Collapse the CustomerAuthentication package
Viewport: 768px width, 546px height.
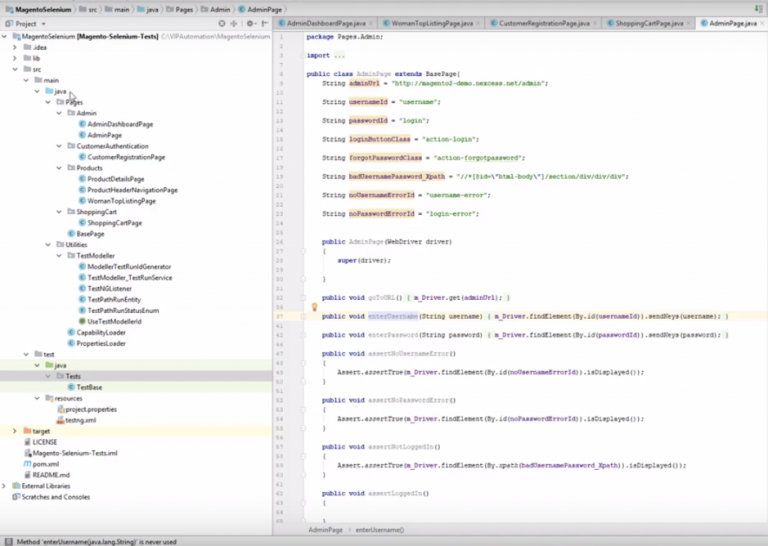(59, 146)
